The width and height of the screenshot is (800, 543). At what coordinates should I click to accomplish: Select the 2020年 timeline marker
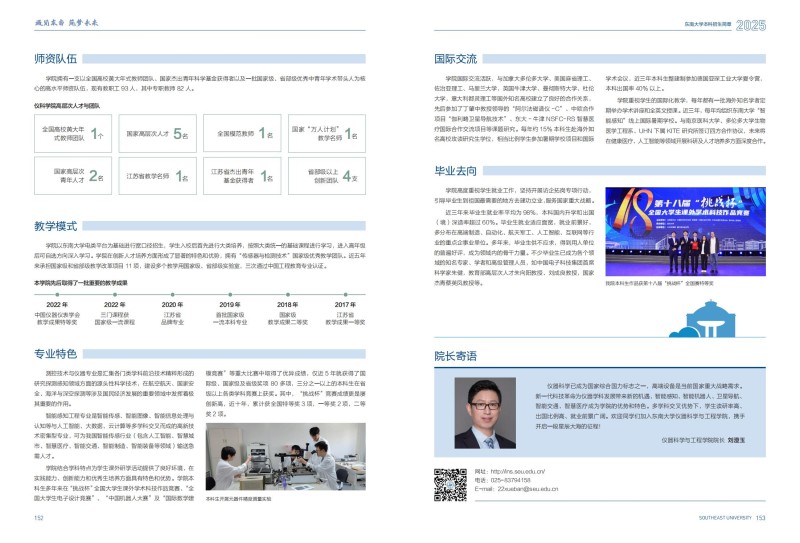(172, 305)
